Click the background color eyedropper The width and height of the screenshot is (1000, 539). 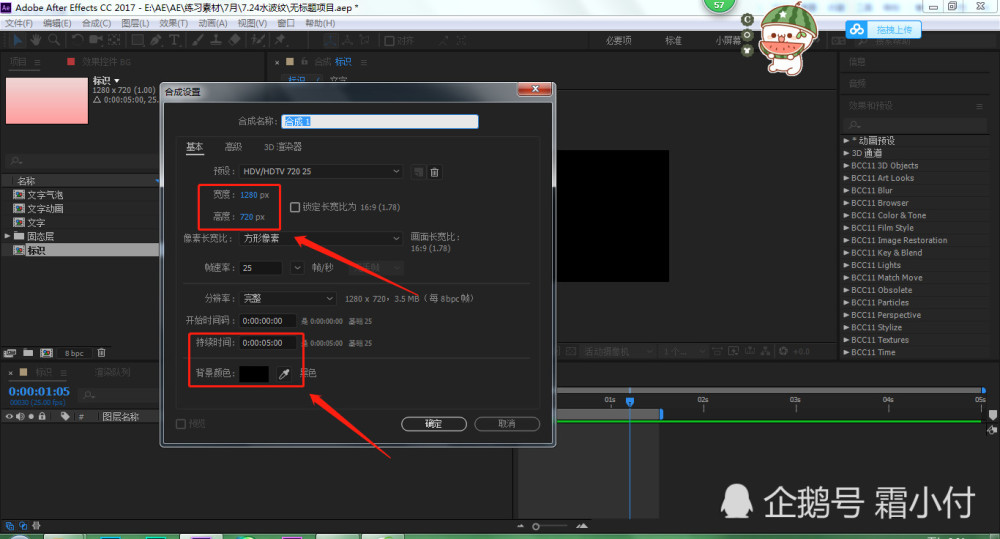click(x=284, y=374)
